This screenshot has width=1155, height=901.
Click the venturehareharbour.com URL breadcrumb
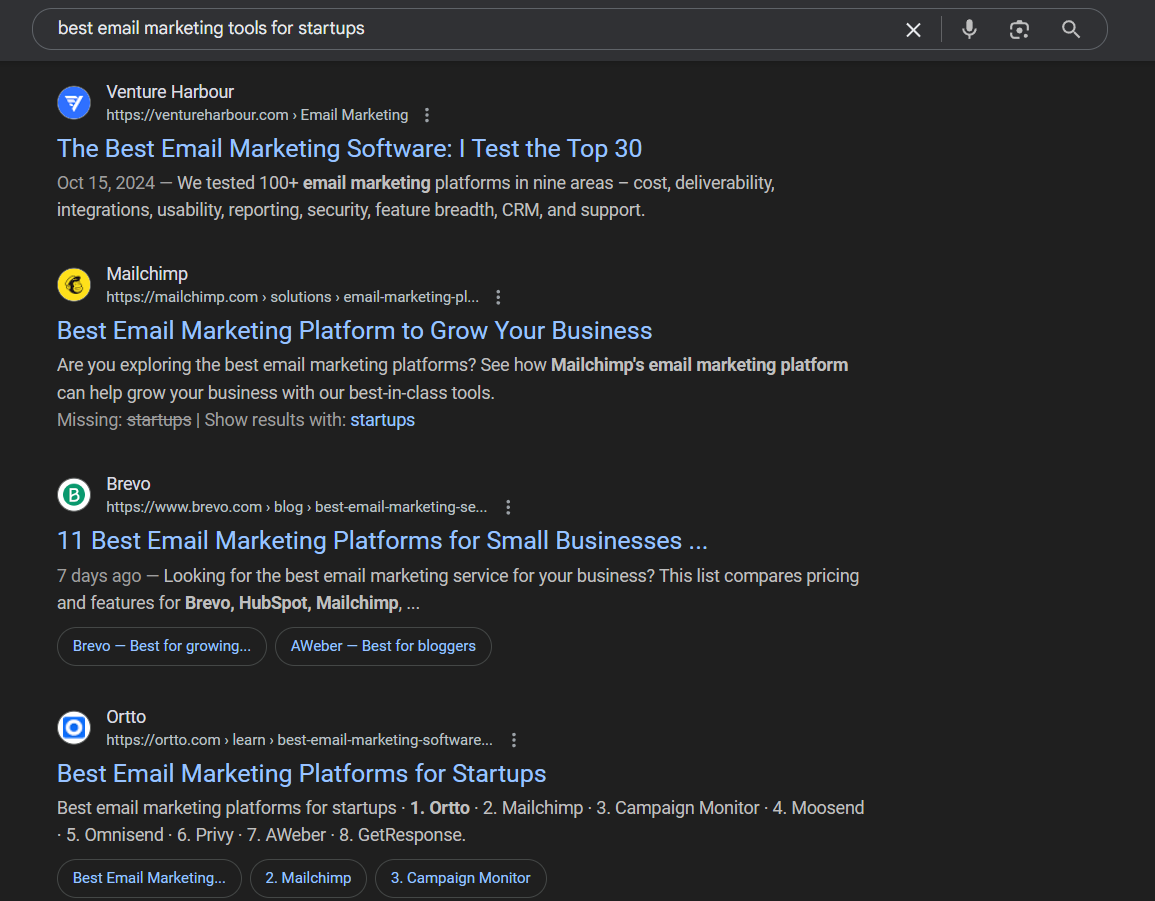pyautogui.click(x=257, y=115)
